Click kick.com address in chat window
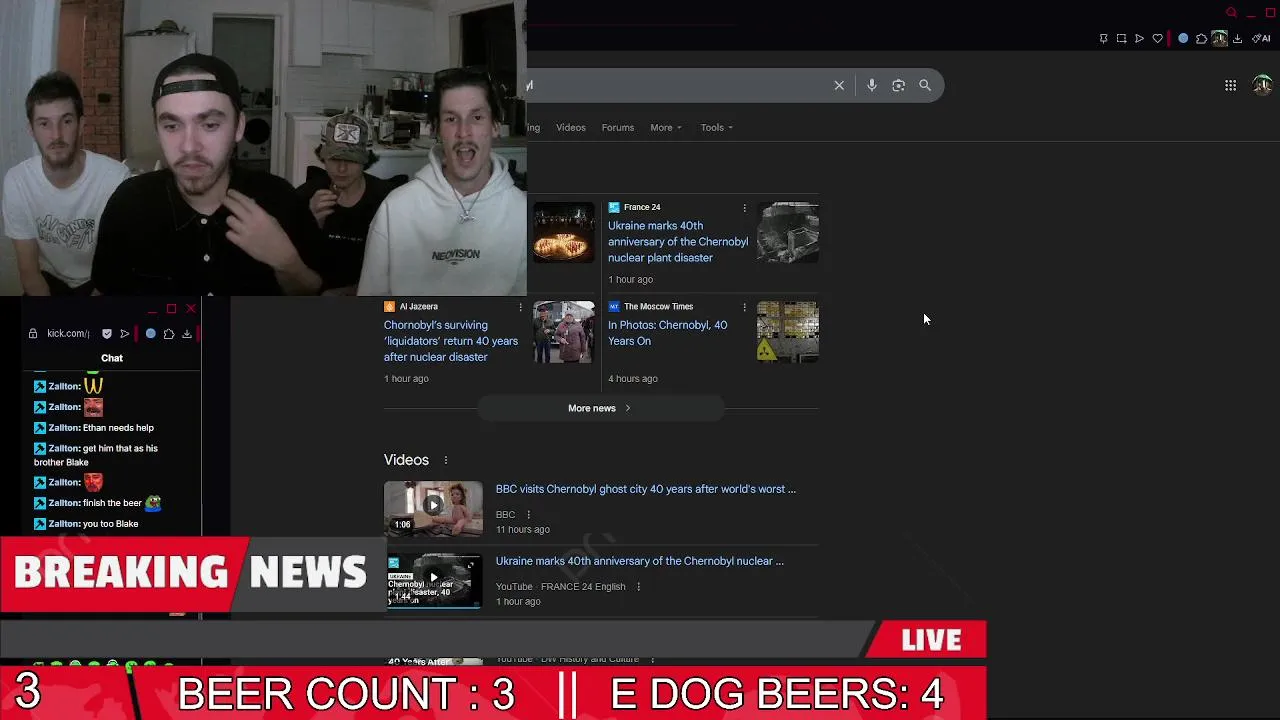 pyautogui.click(x=68, y=334)
